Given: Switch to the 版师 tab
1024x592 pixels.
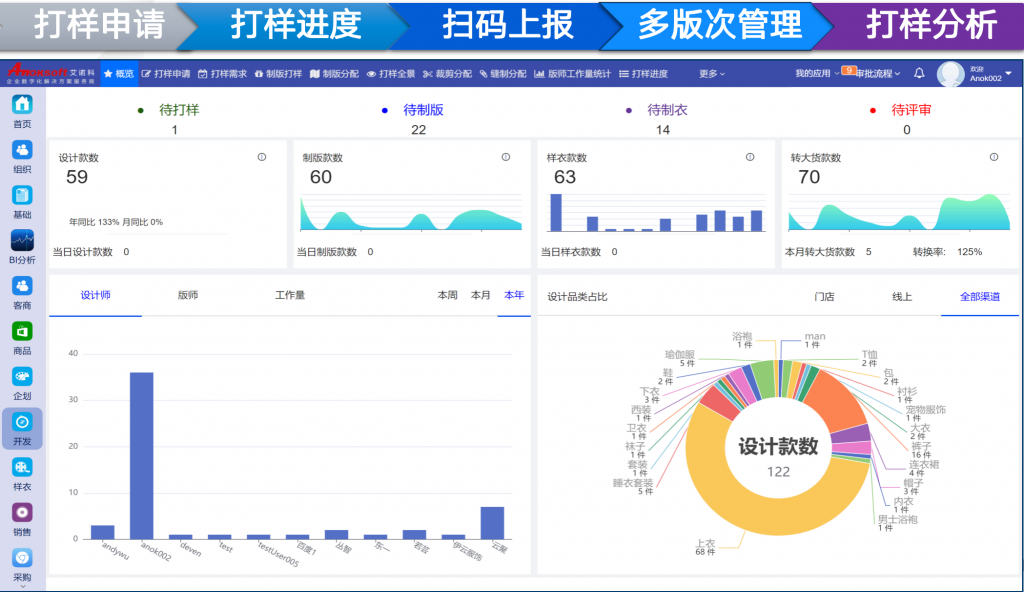Looking at the screenshot, I should point(188,295).
